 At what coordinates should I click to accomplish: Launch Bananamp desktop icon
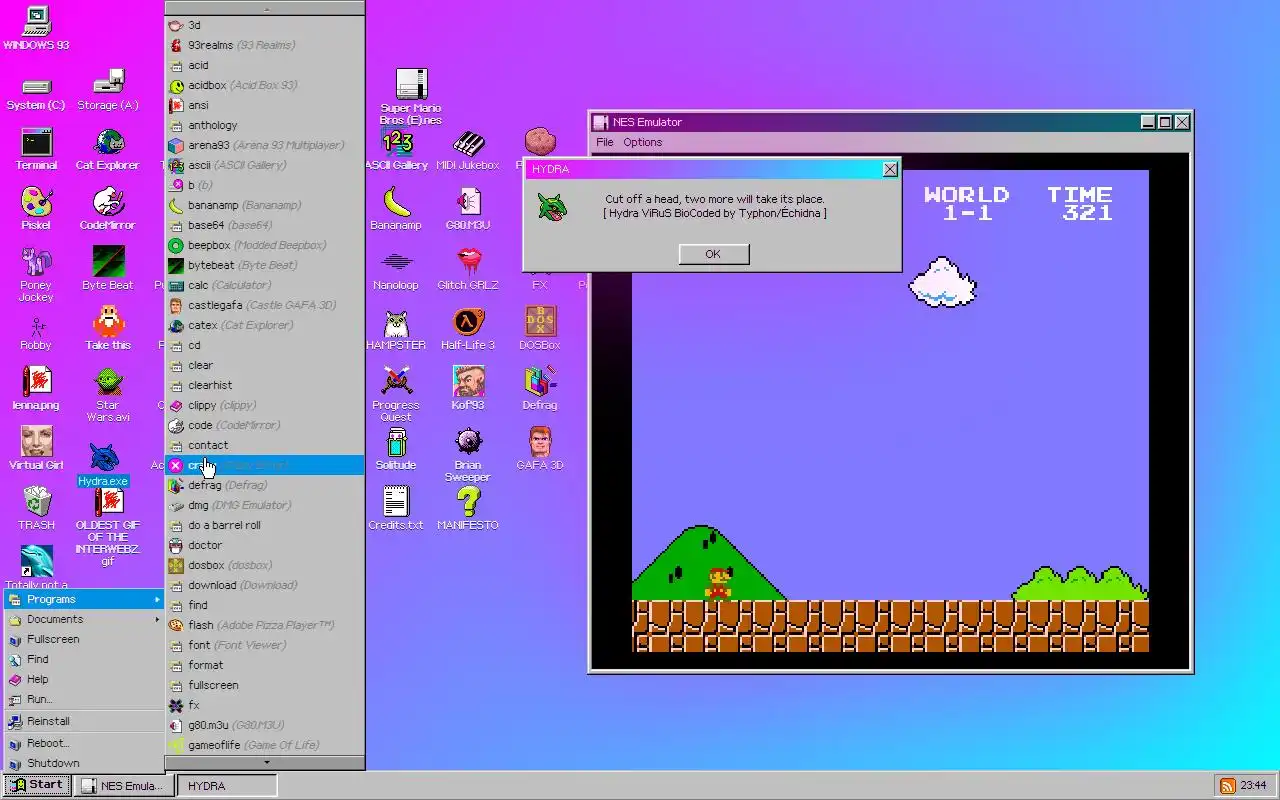396,210
